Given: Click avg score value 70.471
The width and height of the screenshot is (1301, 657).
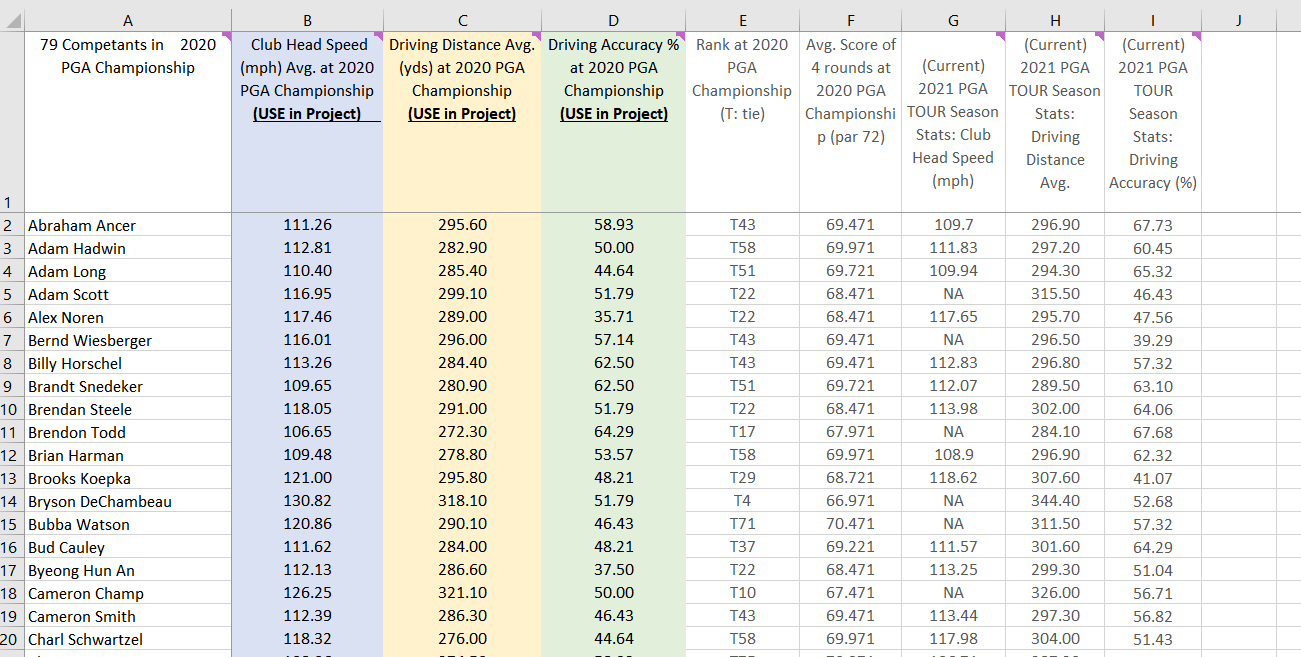Looking at the screenshot, I should pyautogui.click(x=850, y=524).
